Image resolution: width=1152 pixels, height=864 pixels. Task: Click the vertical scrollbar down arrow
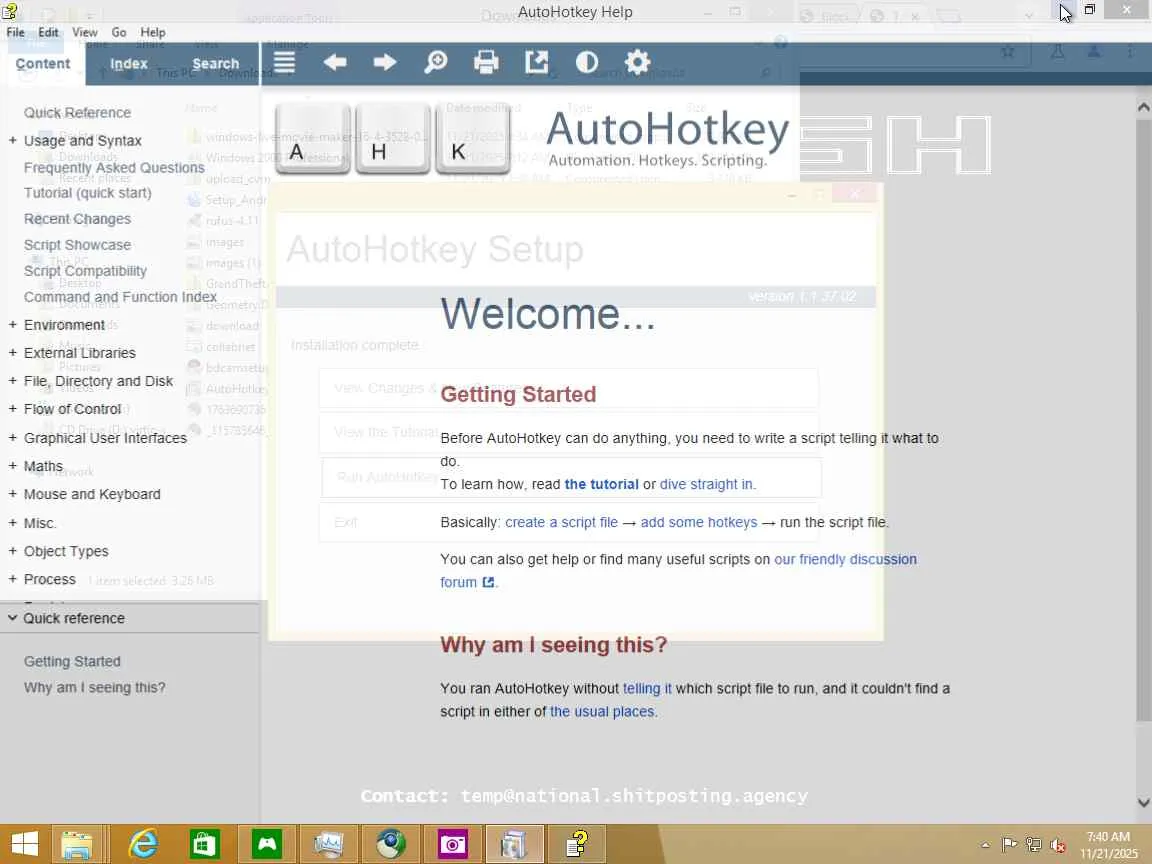(x=1143, y=802)
